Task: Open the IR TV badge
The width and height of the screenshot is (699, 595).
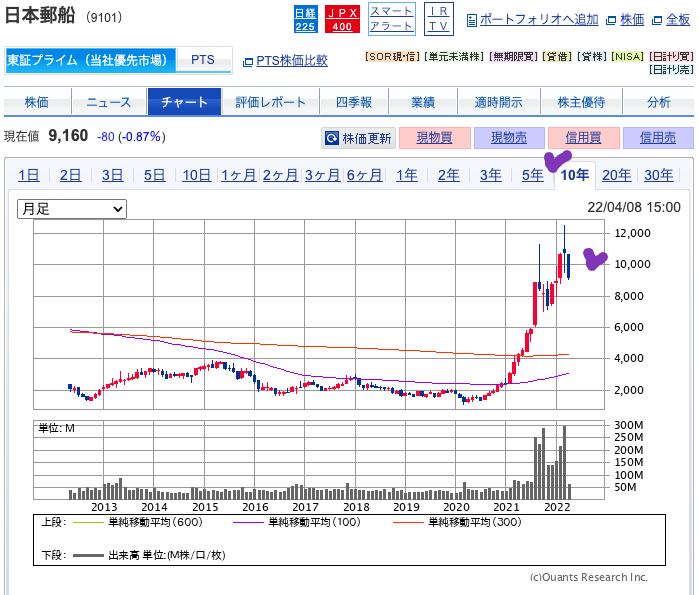Action: [439, 19]
